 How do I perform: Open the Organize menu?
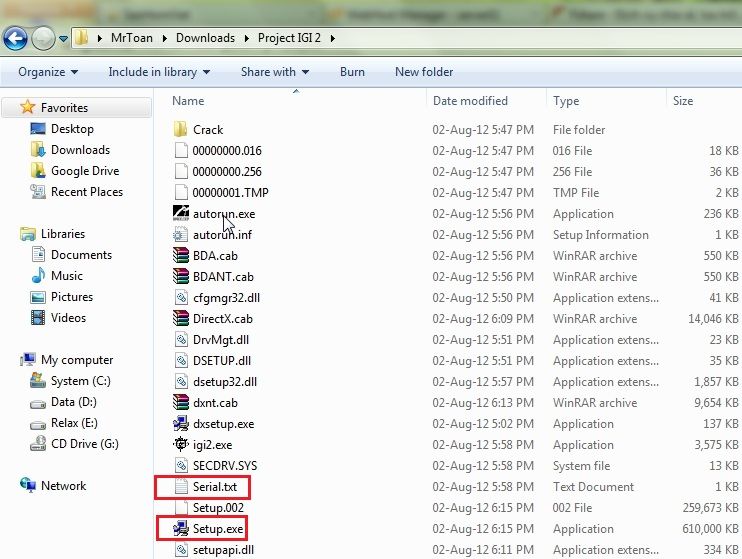[48, 72]
